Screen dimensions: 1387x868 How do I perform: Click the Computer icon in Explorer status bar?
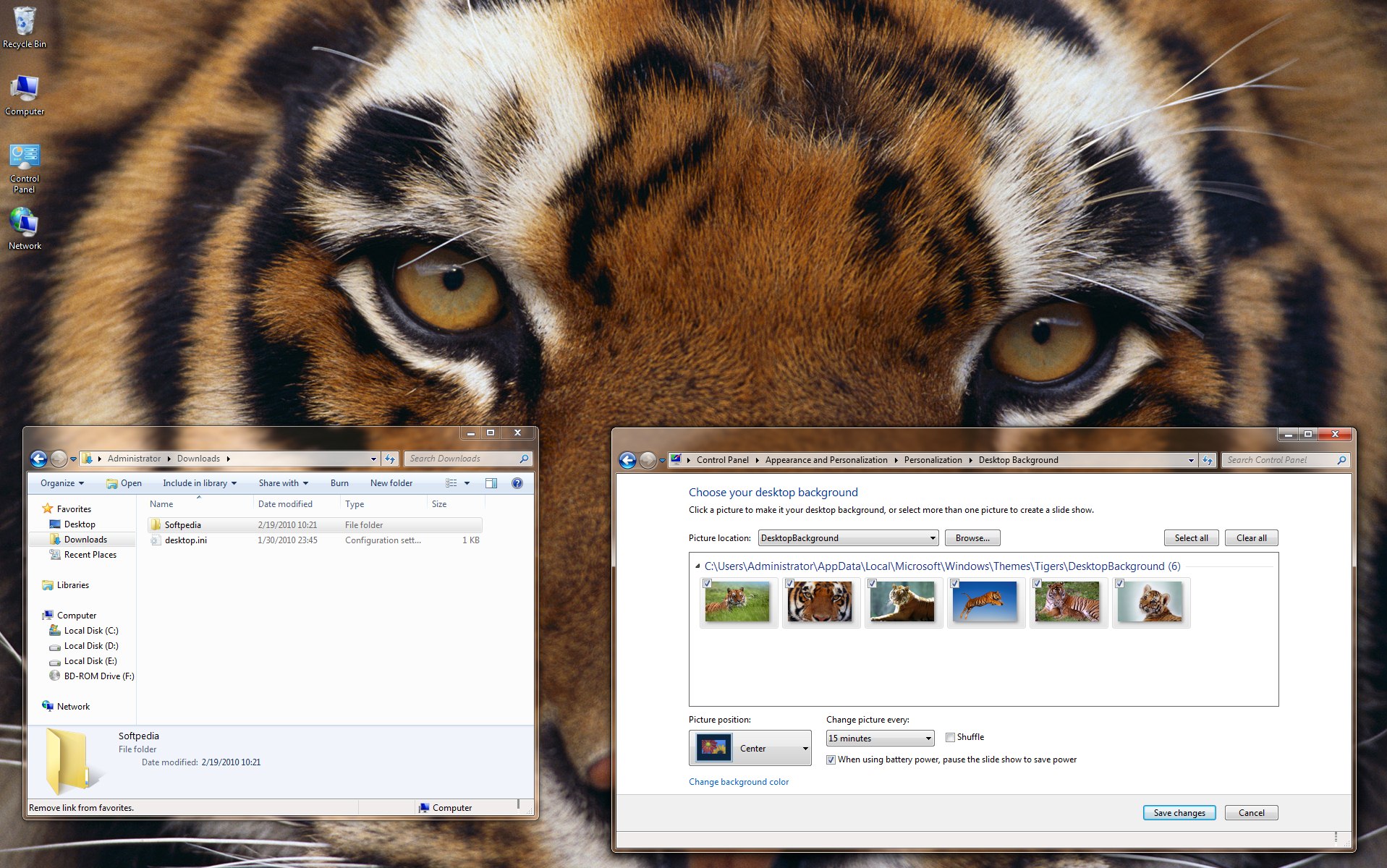click(x=424, y=808)
